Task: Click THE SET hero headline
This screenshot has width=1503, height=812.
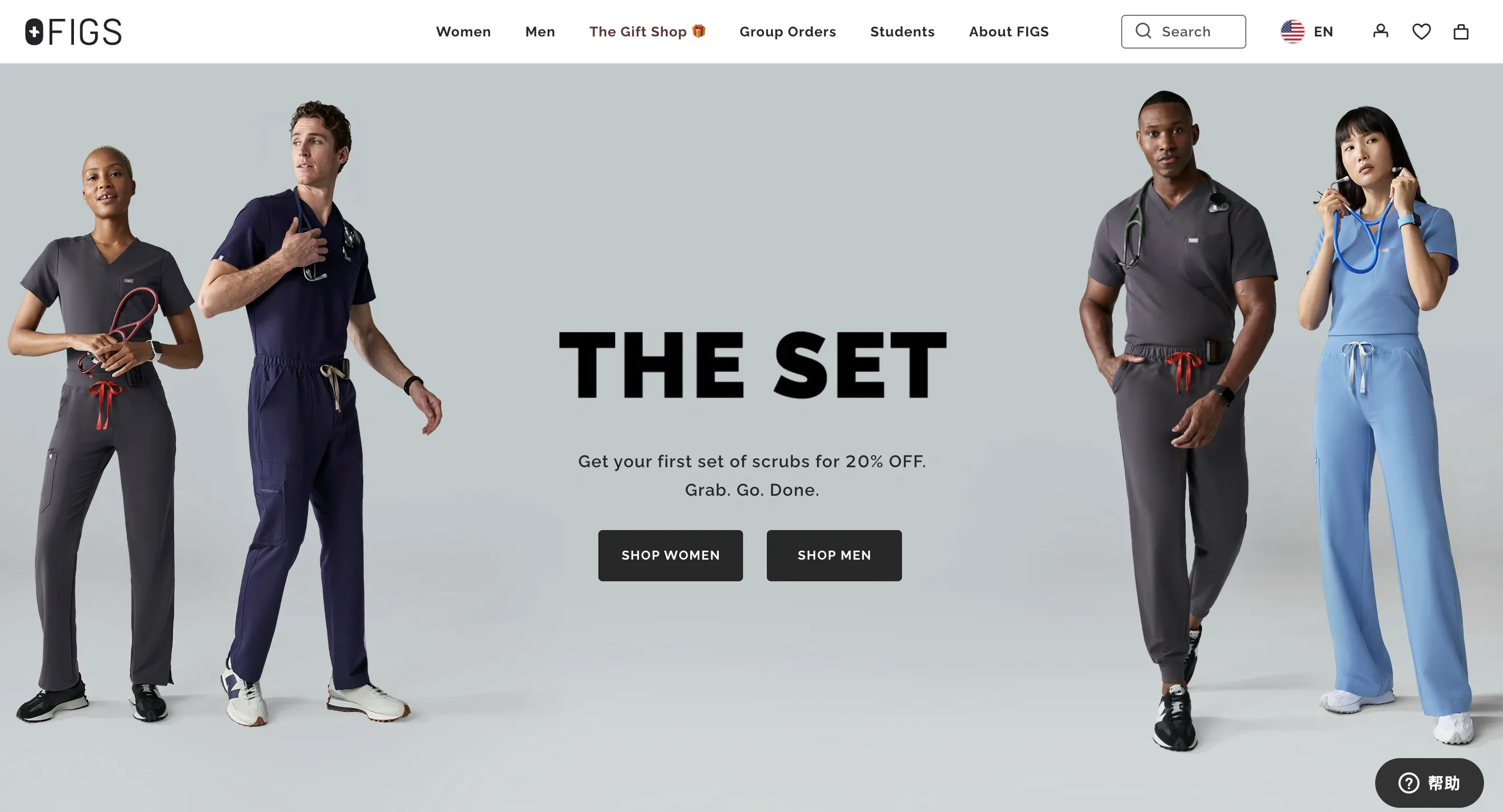Action: pos(752,365)
